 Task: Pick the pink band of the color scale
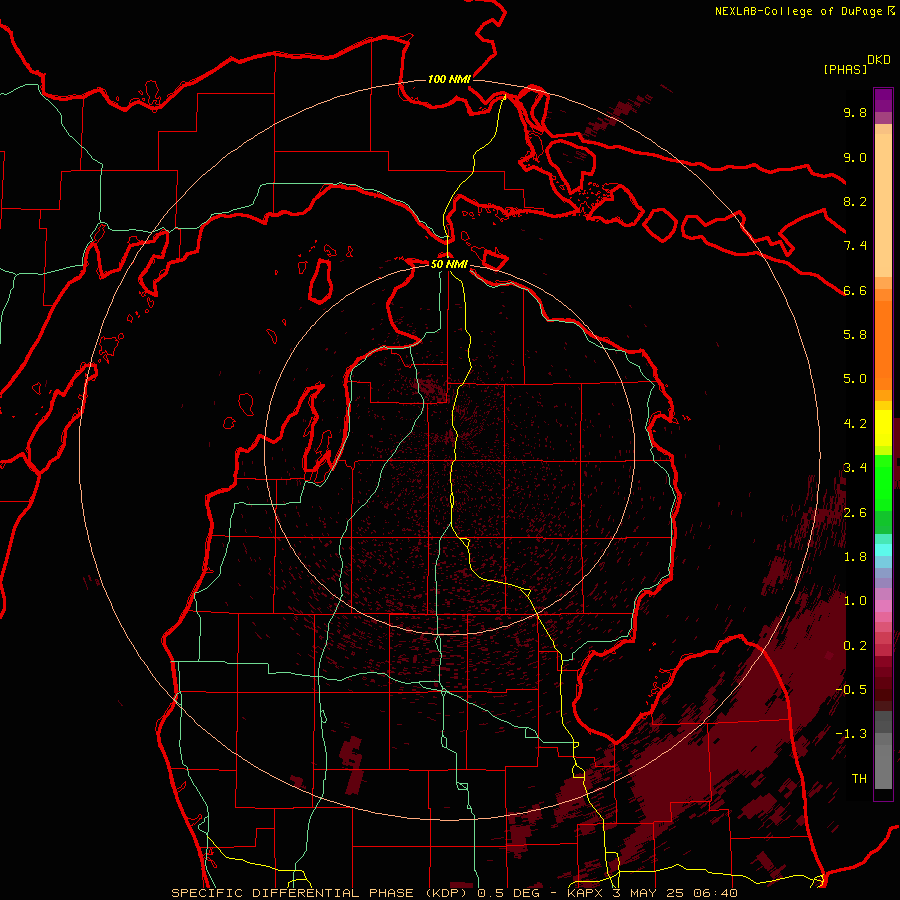coord(883,606)
